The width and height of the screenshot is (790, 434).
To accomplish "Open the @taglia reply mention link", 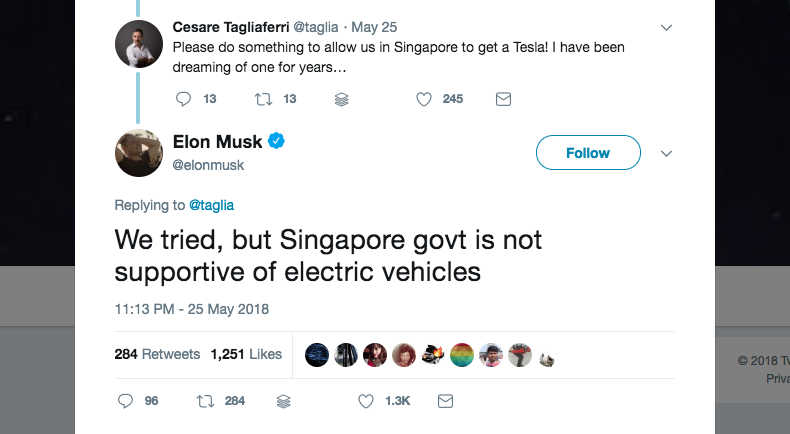I will coord(212,205).
